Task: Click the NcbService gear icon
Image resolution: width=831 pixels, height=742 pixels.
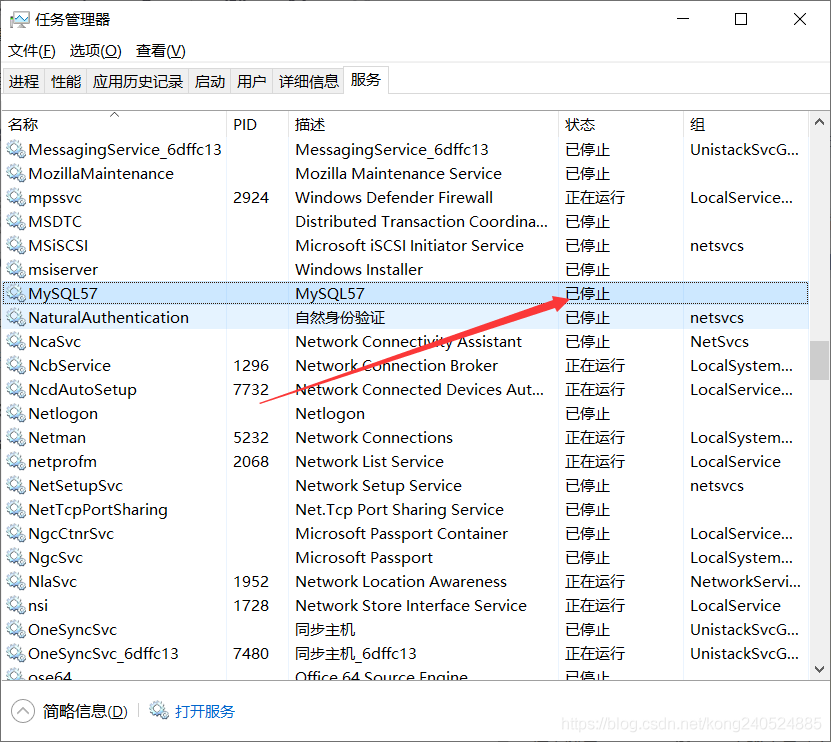Action: pos(16,365)
